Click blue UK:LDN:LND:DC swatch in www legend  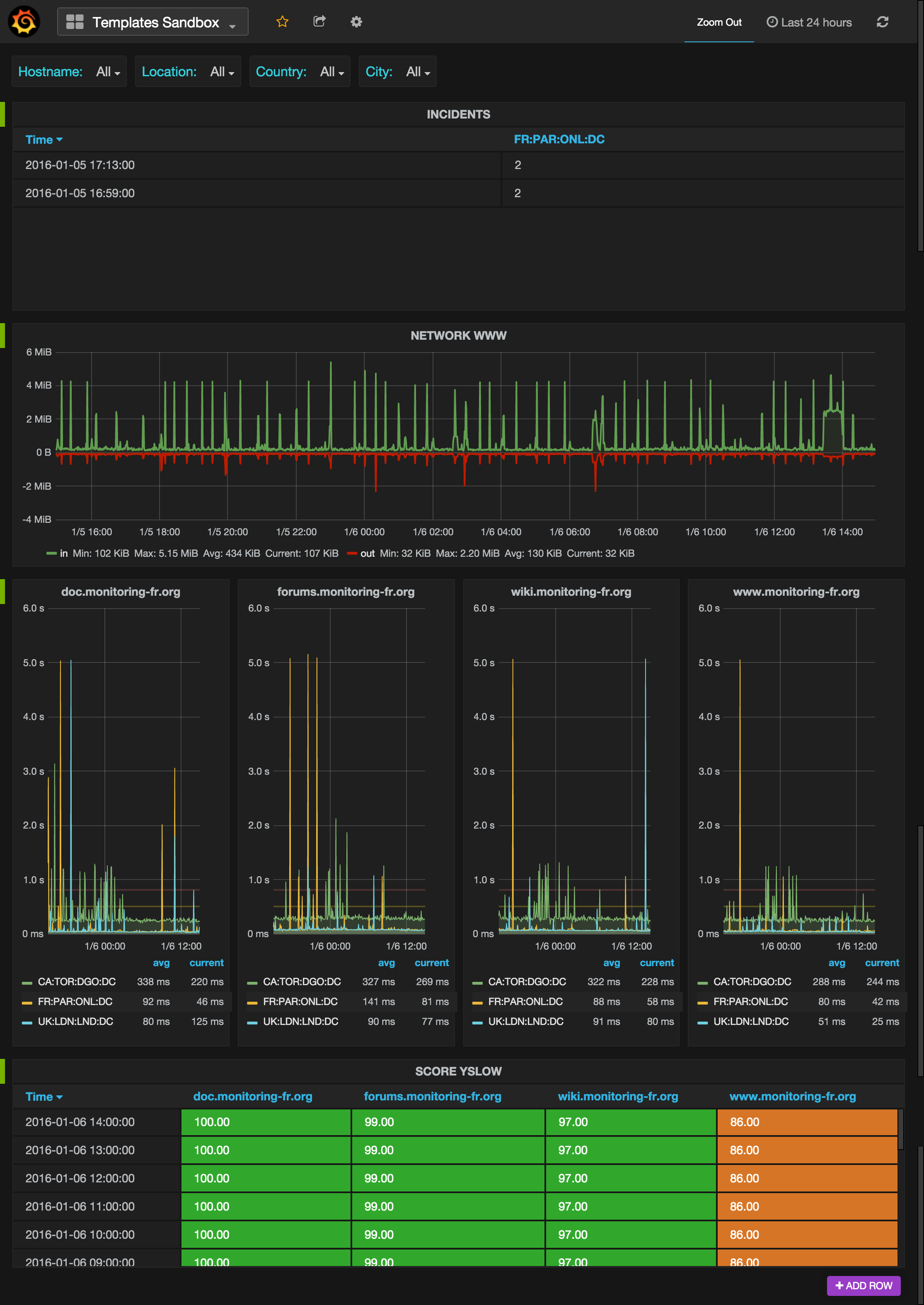click(703, 1023)
